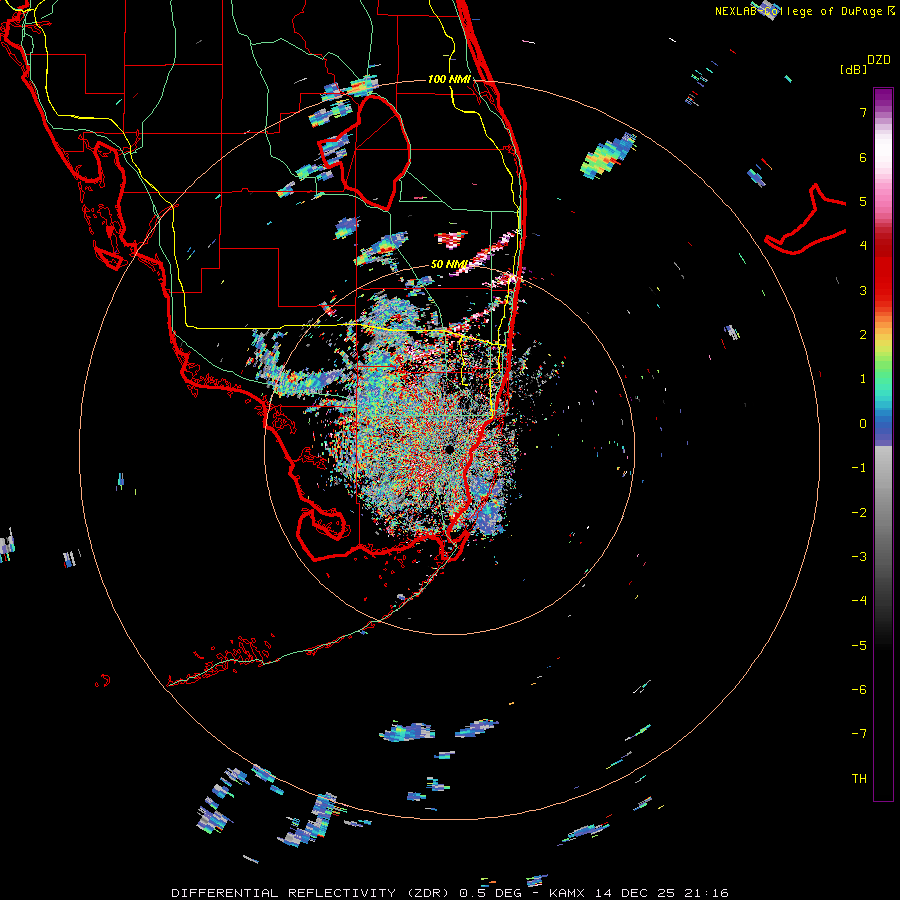The width and height of the screenshot is (900, 900).
Task: Select the positive "2" value on dB scale
Action: pos(863,335)
